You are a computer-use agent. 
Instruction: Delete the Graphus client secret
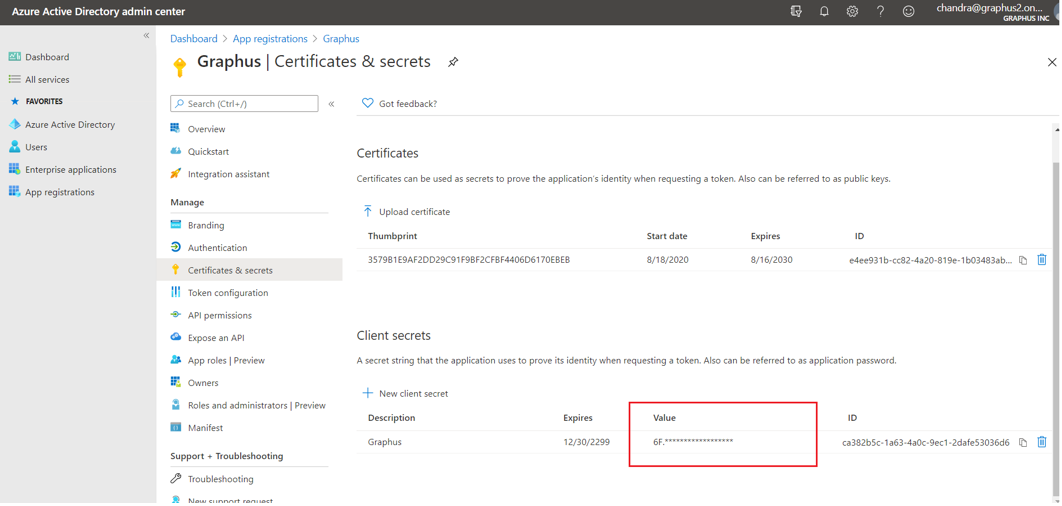point(1042,442)
